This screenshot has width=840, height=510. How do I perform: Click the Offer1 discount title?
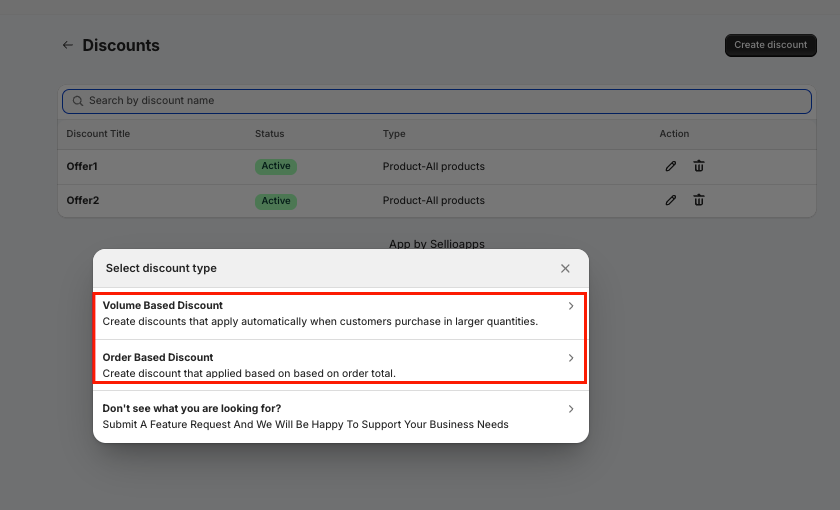tap(82, 166)
